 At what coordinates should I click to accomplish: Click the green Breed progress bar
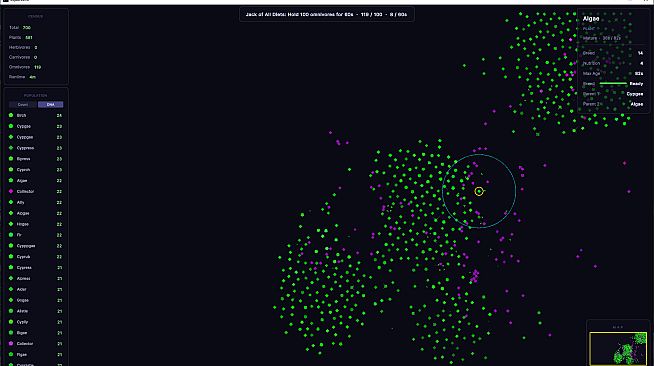click(x=613, y=84)
